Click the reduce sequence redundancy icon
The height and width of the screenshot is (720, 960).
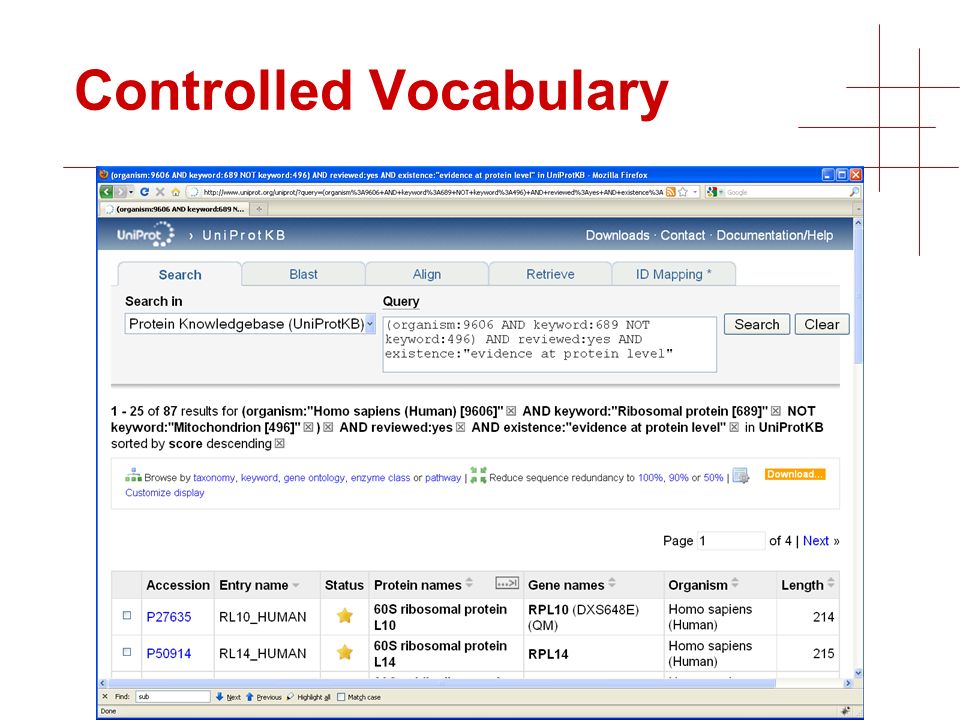pyautogui.click(x=478, y=475)
